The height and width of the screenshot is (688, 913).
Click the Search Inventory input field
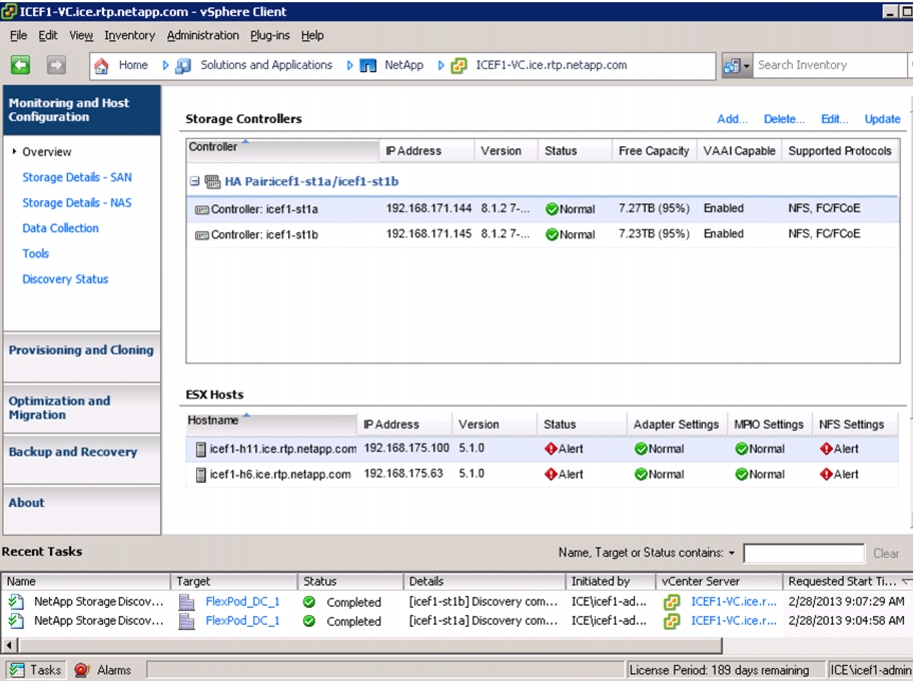831,65
